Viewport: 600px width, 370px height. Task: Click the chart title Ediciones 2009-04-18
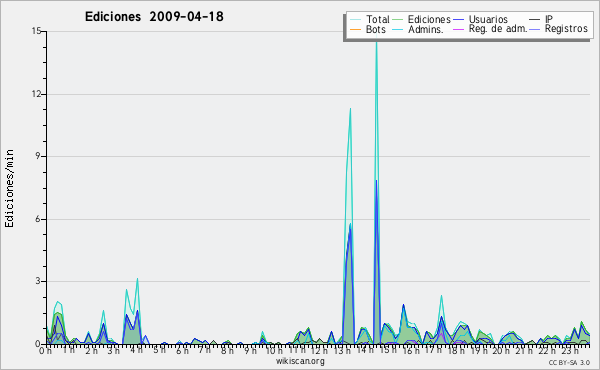coord(154,17)
